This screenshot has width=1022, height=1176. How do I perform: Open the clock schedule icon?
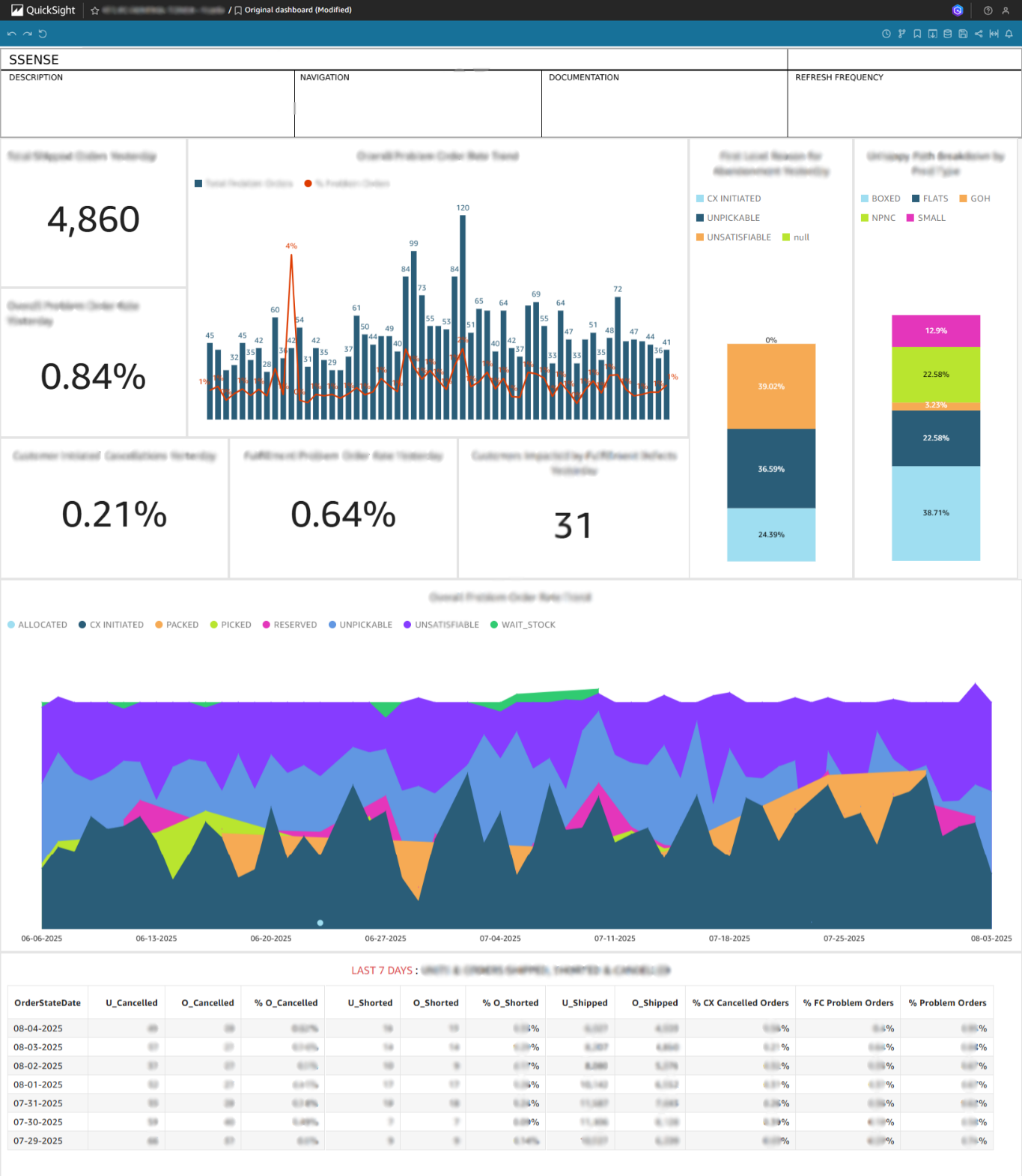point(886,34)
